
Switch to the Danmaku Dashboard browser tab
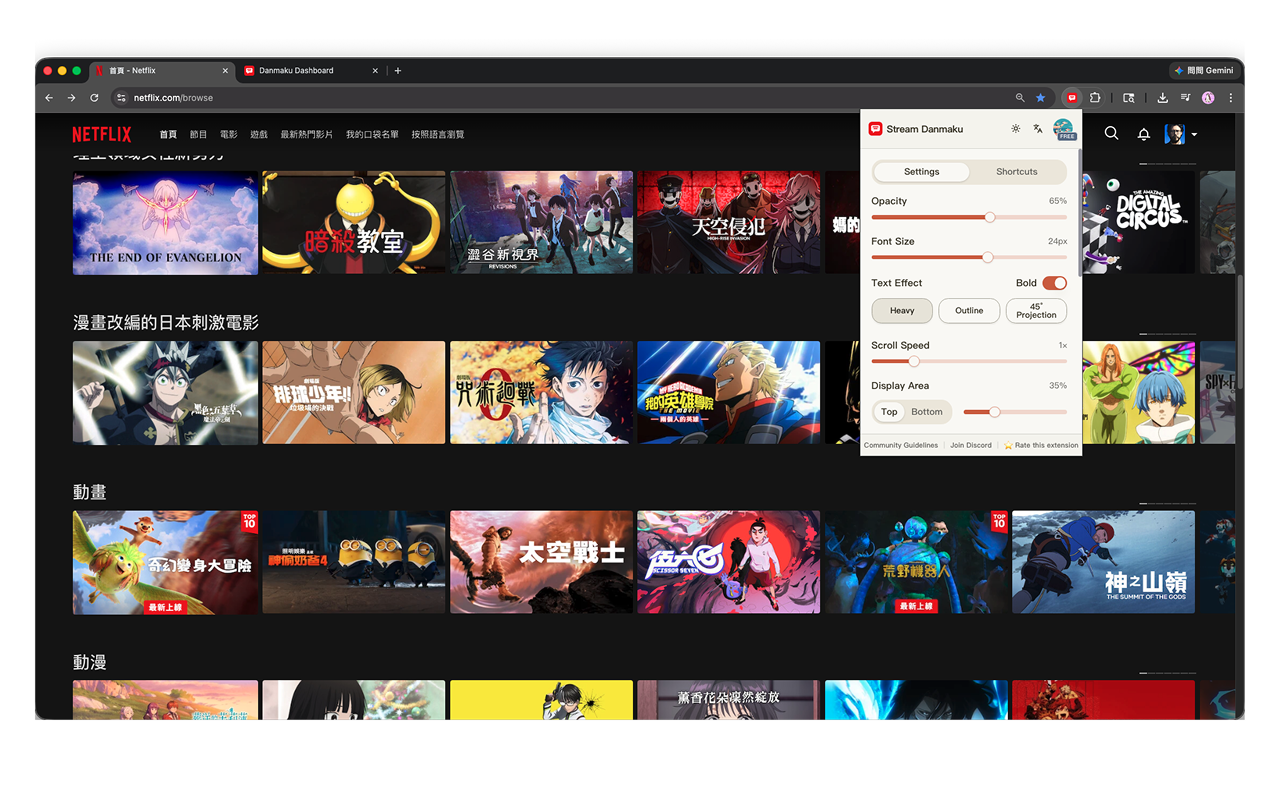point(311,71)
